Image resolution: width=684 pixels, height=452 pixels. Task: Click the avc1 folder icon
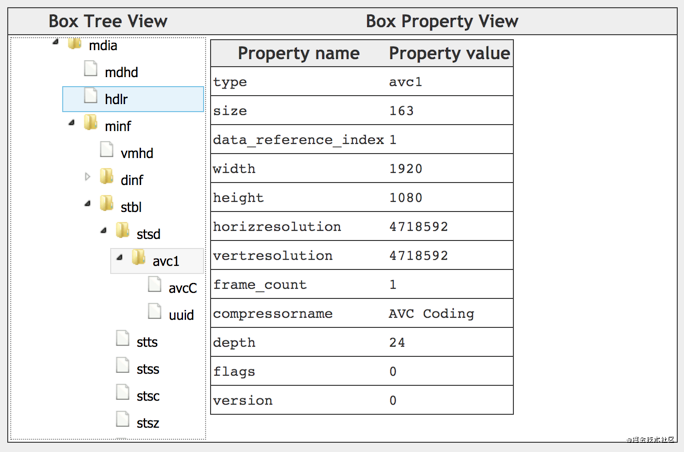tap(139, 257)
